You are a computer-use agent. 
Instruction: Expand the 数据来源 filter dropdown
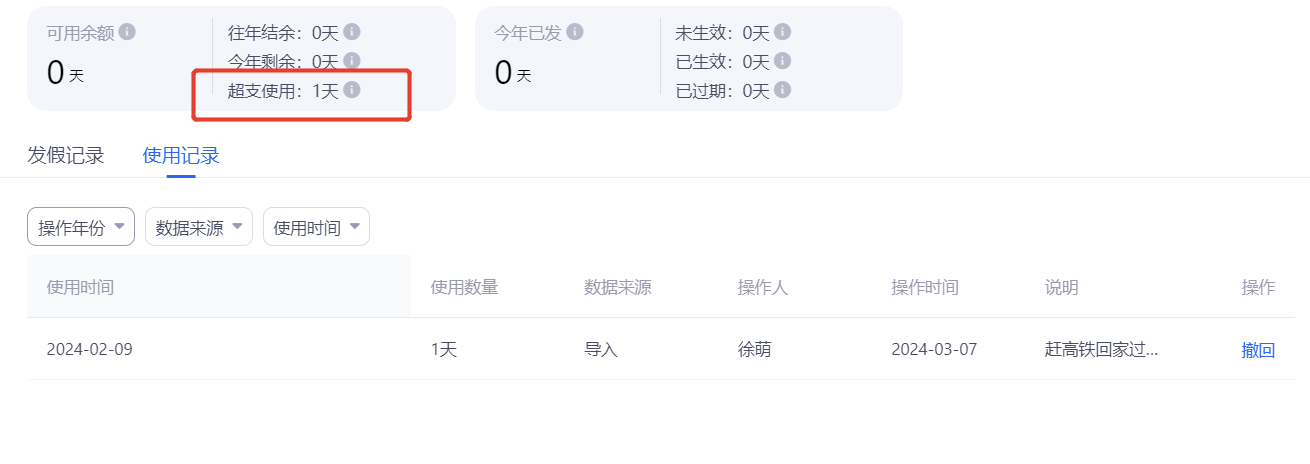point(199,227)
